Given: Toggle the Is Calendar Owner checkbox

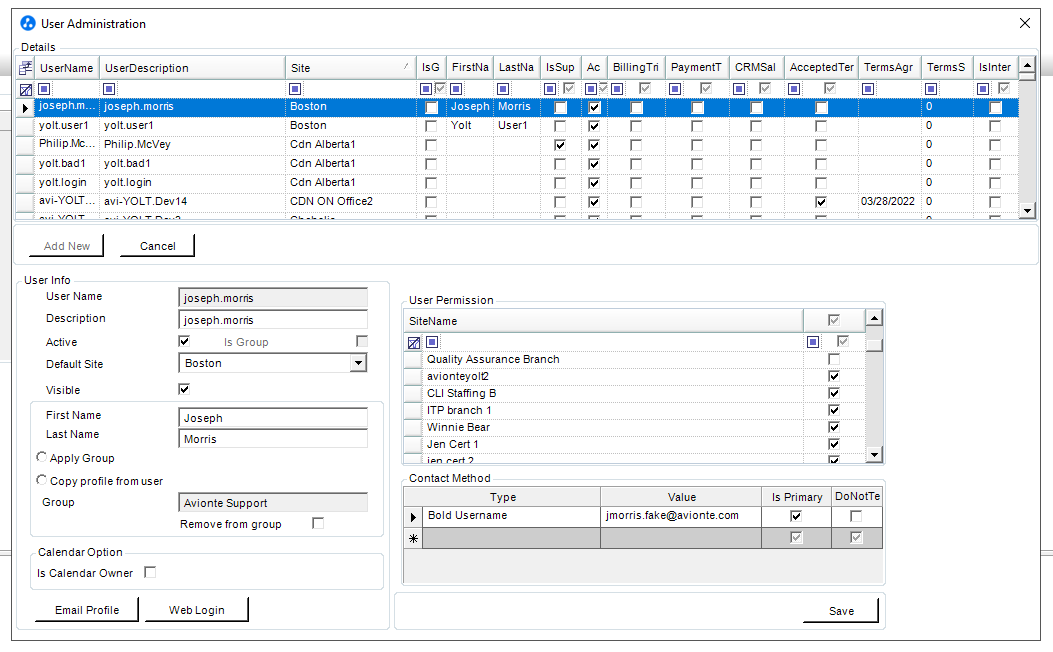Looking at the screenshot, I should [x=150, y=572].
